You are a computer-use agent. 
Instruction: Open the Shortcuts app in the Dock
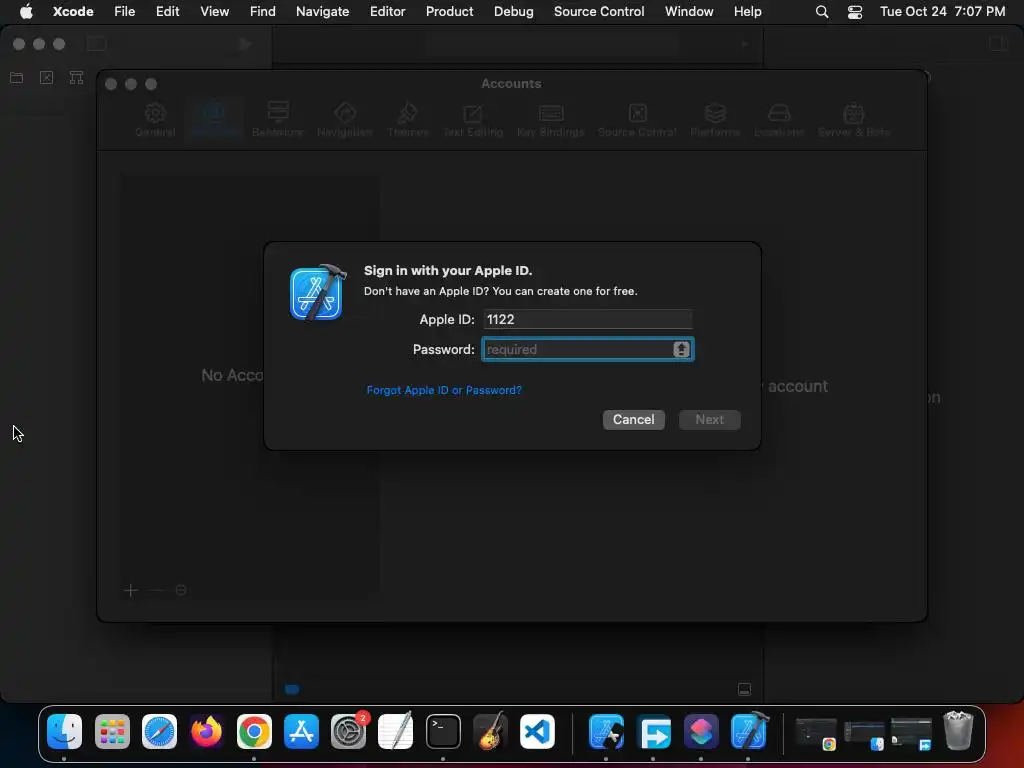701,731
